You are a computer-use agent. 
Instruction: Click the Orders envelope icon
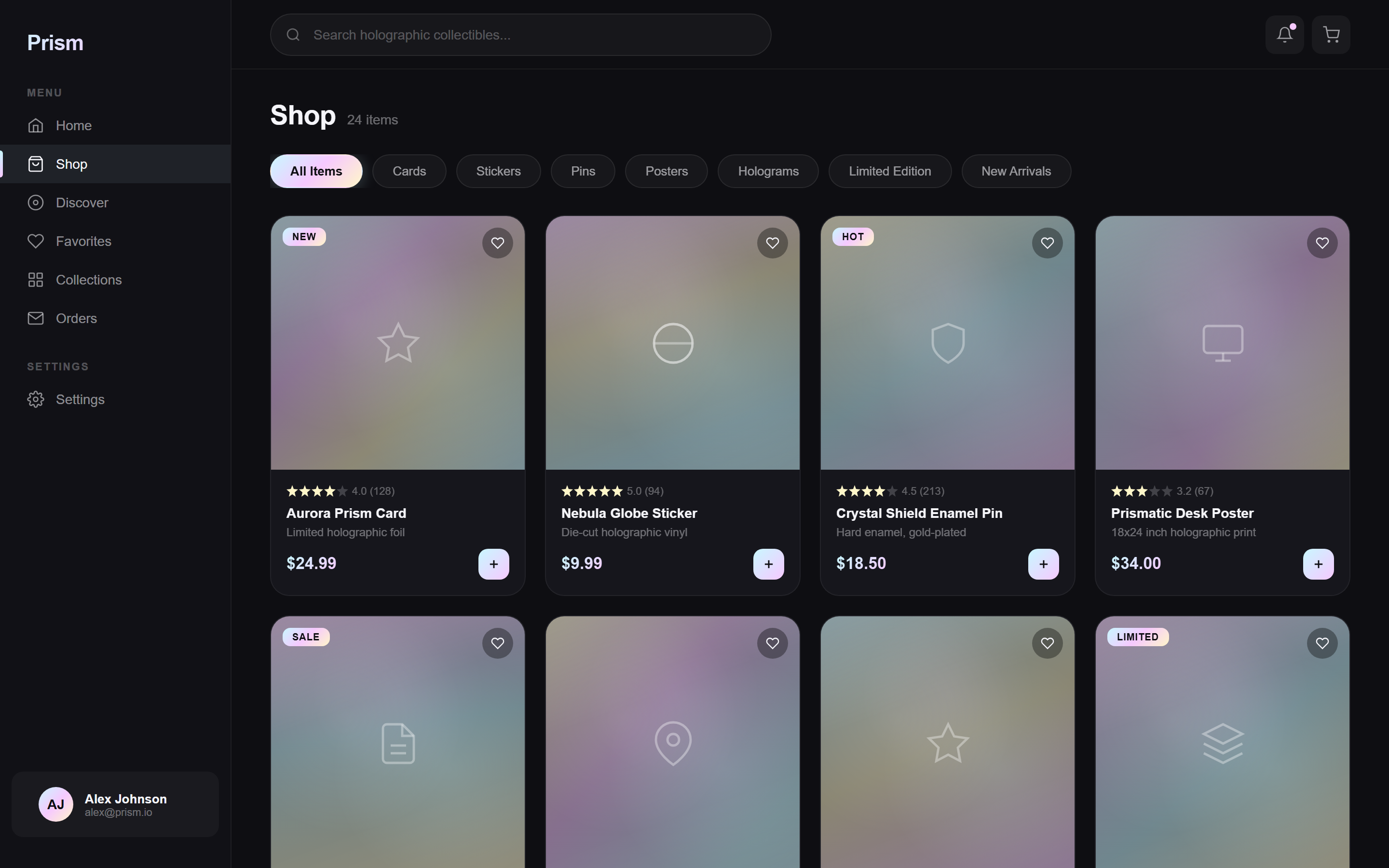36,318
